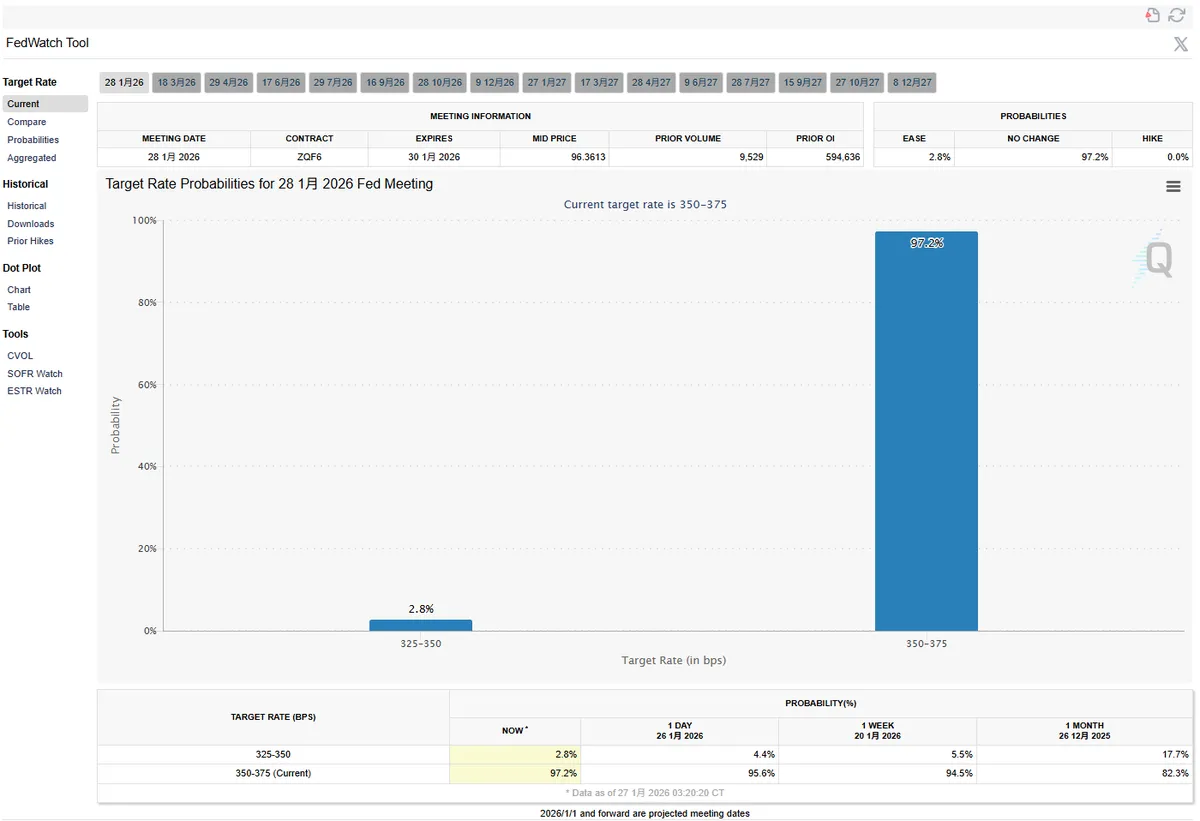Open the 17 6月26 meeting date tab
This screenshot has width=1200, height=821.
[281, 83]
